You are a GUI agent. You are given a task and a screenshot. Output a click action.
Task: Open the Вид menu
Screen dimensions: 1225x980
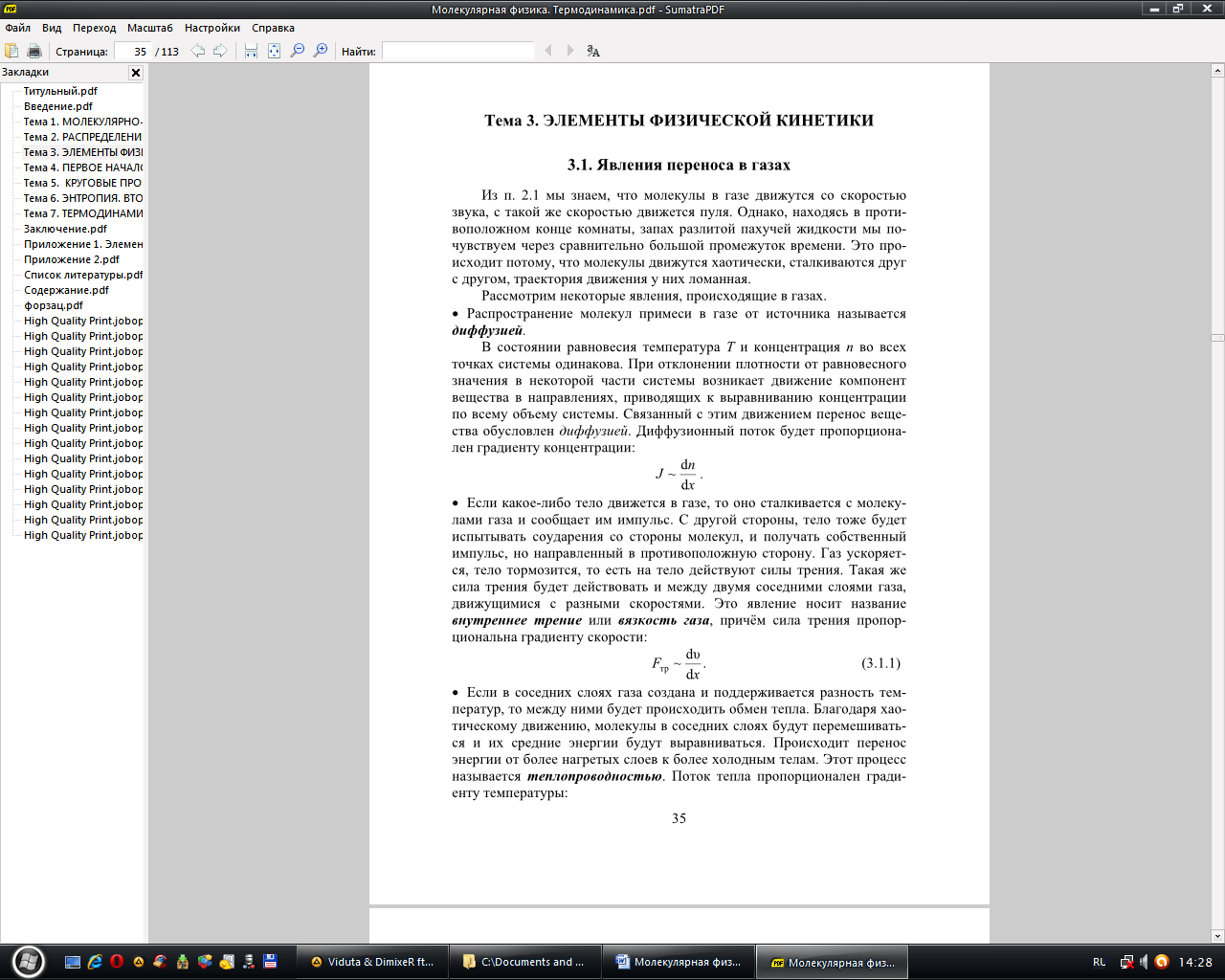pos(52,28)
